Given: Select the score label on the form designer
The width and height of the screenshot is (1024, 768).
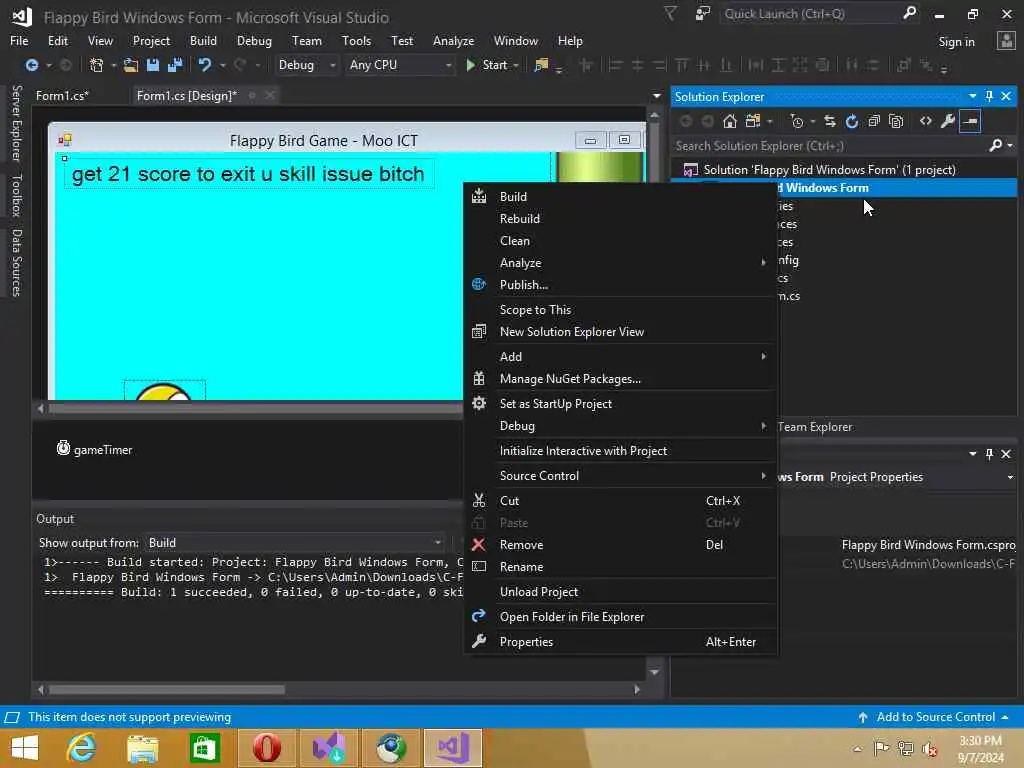Looking at the screenshot, I should pyautogui.click(x=248, y=174).
